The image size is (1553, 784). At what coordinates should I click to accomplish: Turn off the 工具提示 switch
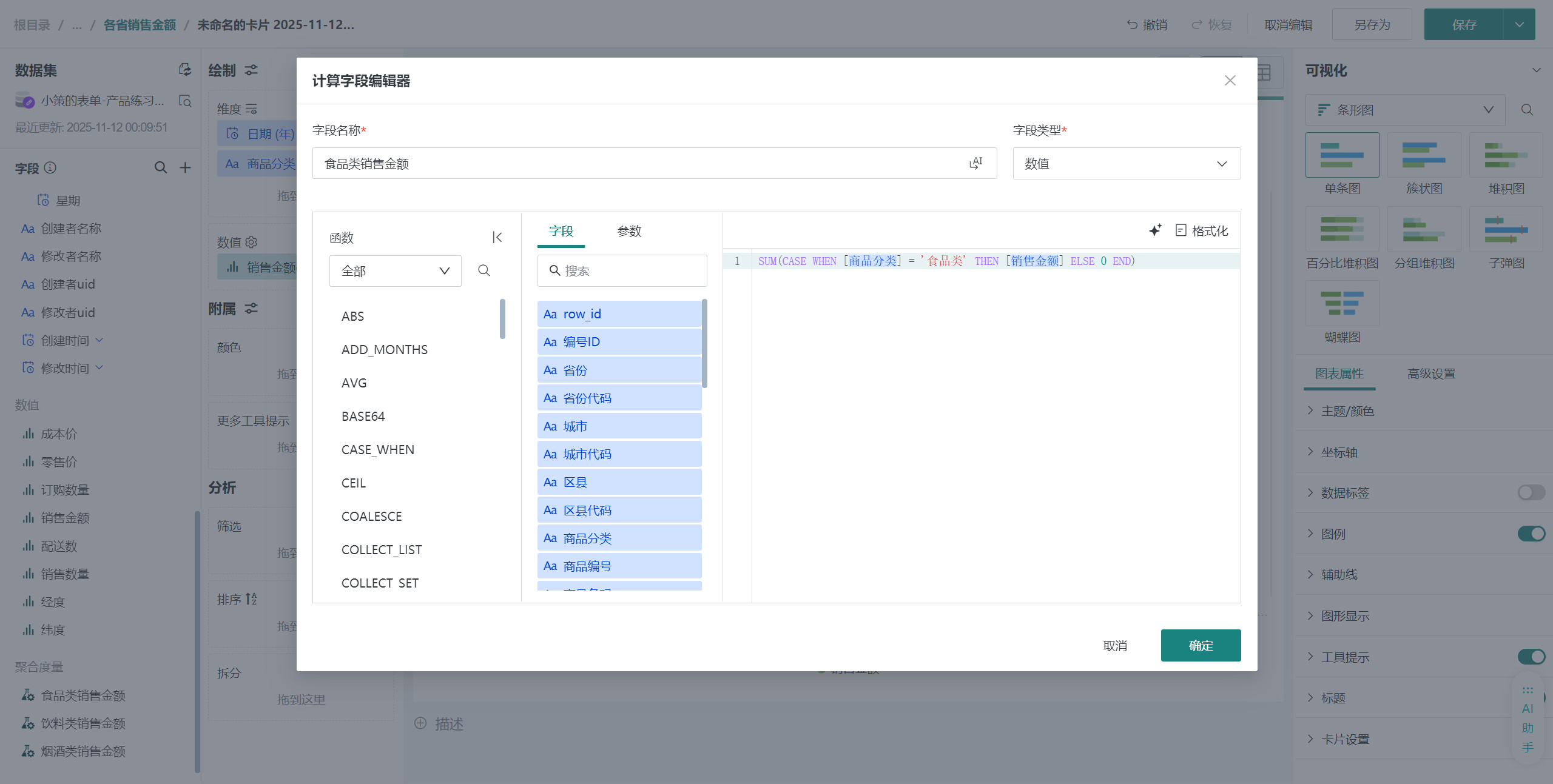1531,657
